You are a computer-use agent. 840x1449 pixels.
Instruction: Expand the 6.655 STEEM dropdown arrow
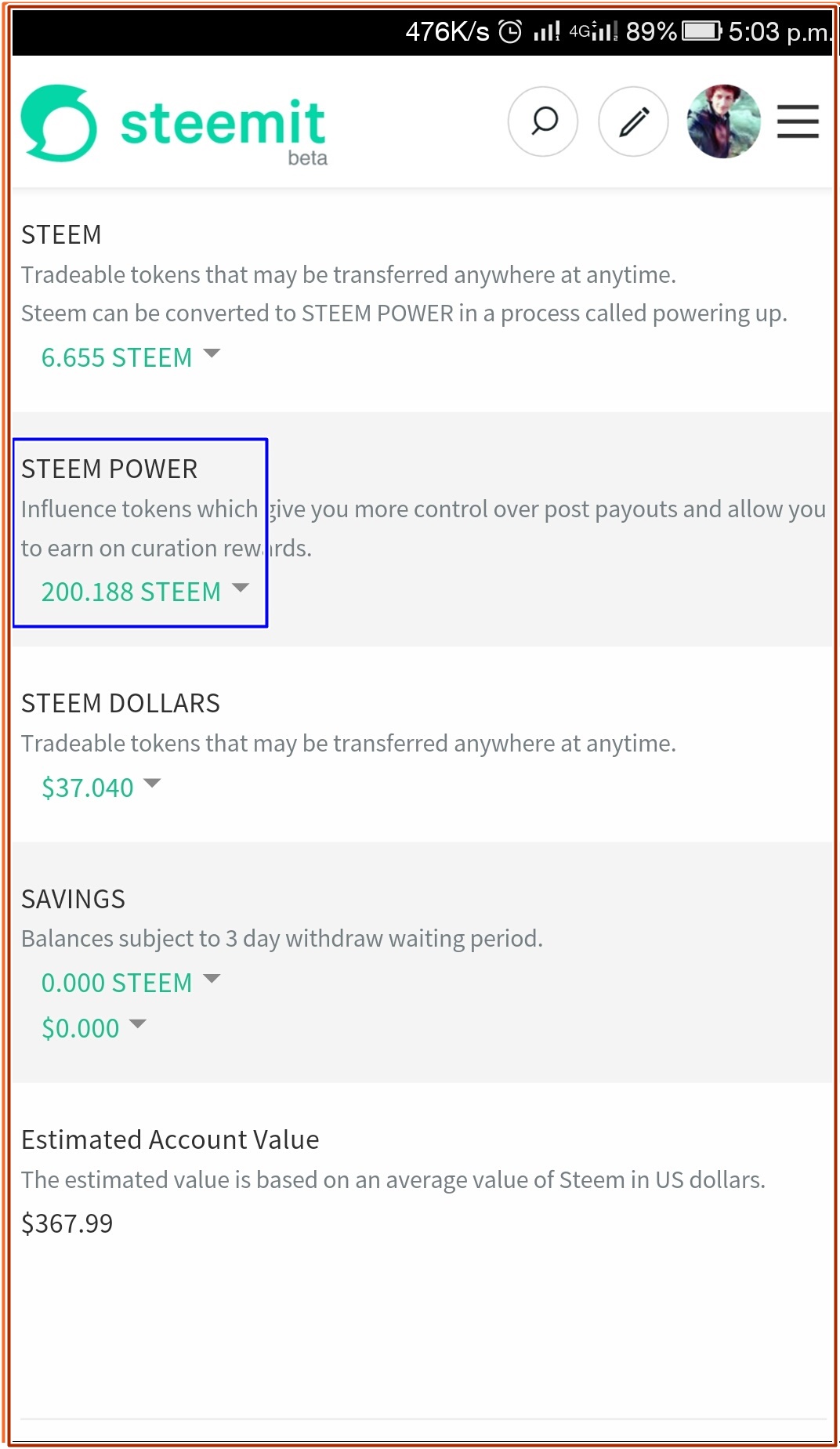tap(212, 353)
